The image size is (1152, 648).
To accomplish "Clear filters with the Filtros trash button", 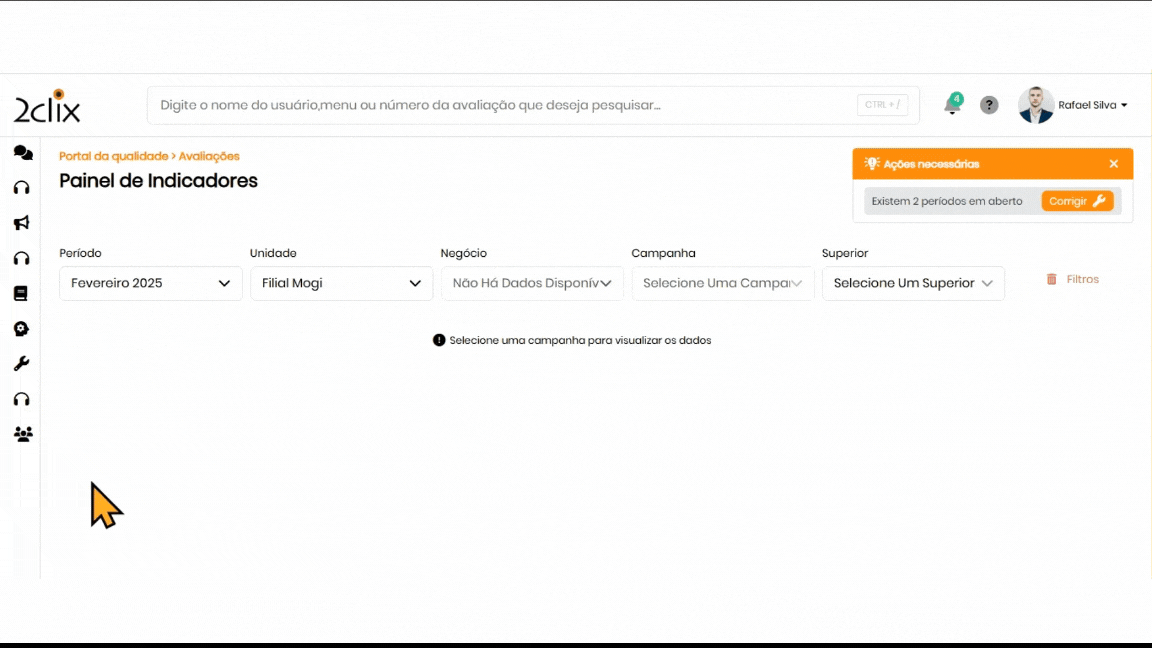I will point(1072,280).
